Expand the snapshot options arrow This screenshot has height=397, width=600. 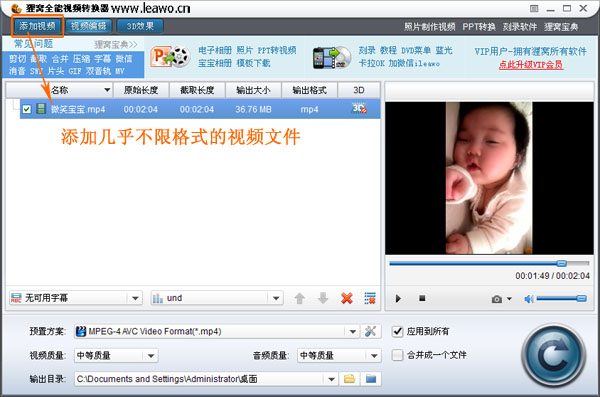click(x=509, y=299)
